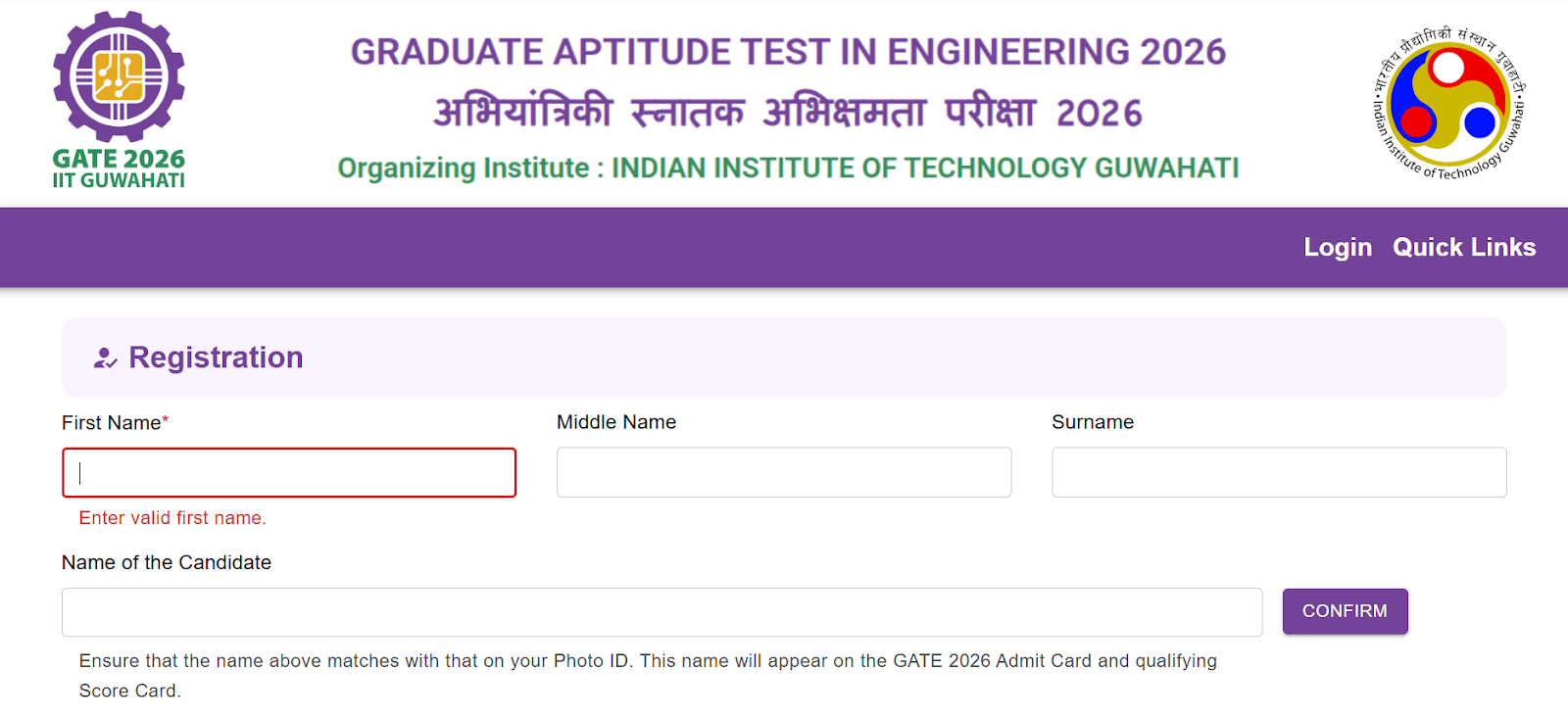Open the Login menu item
The height and width of the screenshot is (718, 1568).
pos(1337,248)
